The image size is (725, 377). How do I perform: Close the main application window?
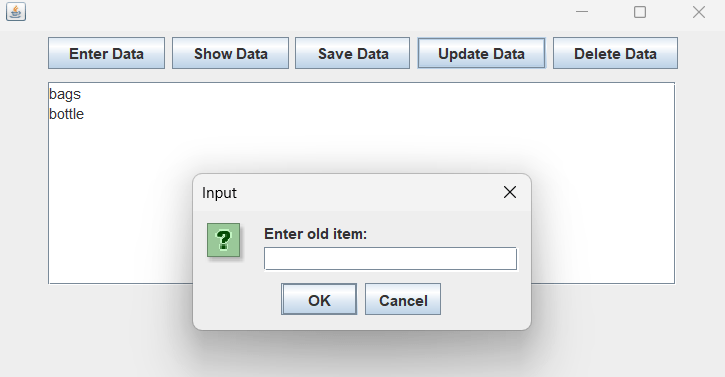(x=699, y=12)
